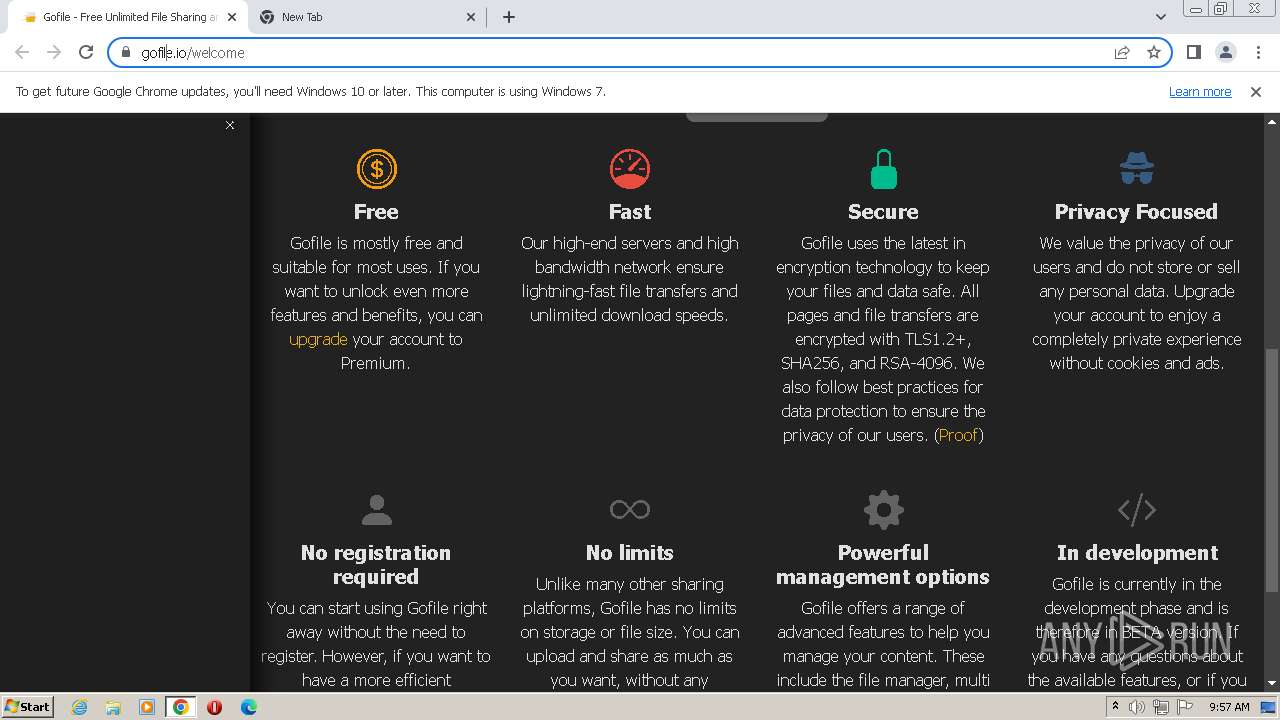Open Opera browser from taskbar
This screenshot has width=1280, height=720.
[x=214, y=707]
